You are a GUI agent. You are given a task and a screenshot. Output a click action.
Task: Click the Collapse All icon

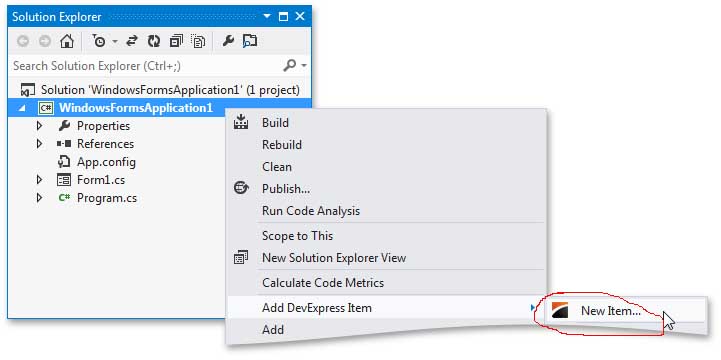click(176, 41)
